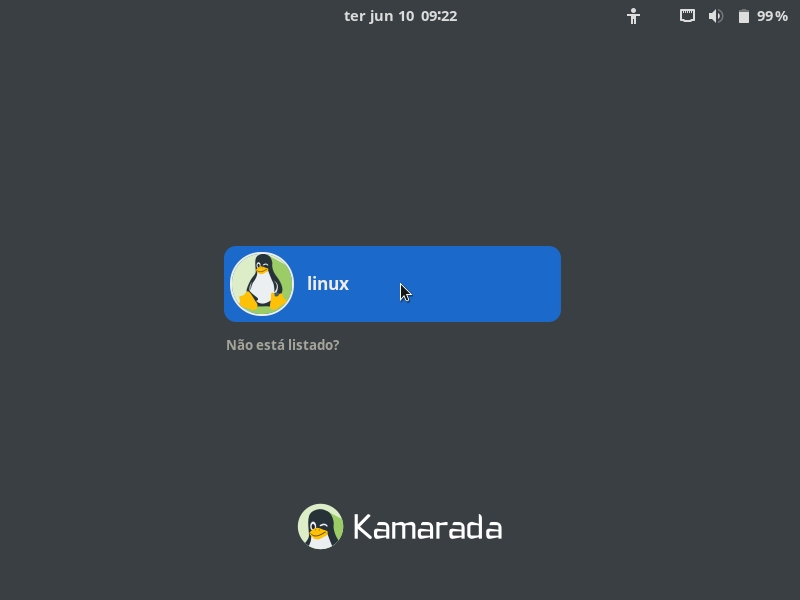Click the network connection icon
The width and height of the screenshot is (800, 600).
pos(687,16)
